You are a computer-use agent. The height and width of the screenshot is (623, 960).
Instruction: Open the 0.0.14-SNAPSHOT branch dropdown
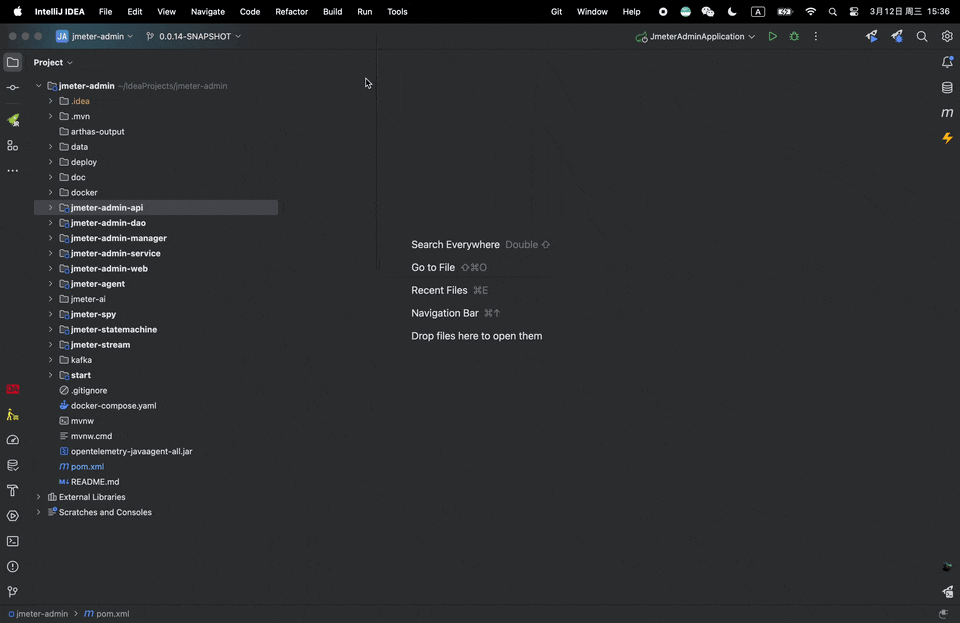tap(193, 37)
